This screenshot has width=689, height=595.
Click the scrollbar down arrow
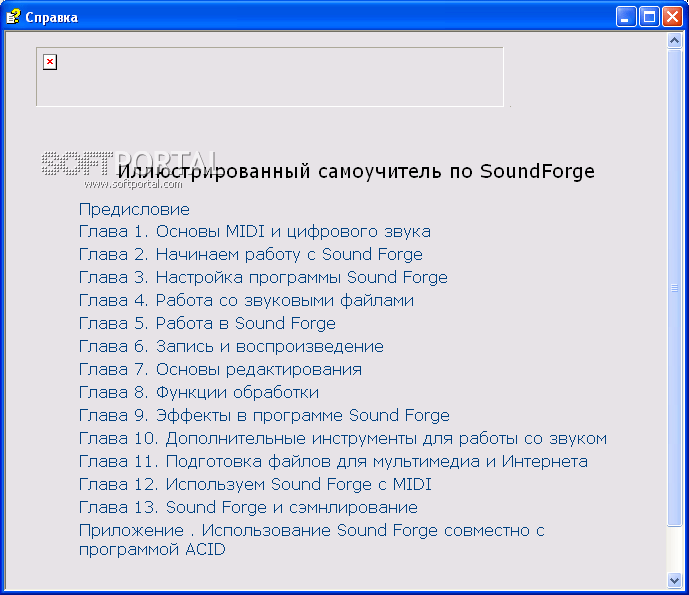pos(674,580)
